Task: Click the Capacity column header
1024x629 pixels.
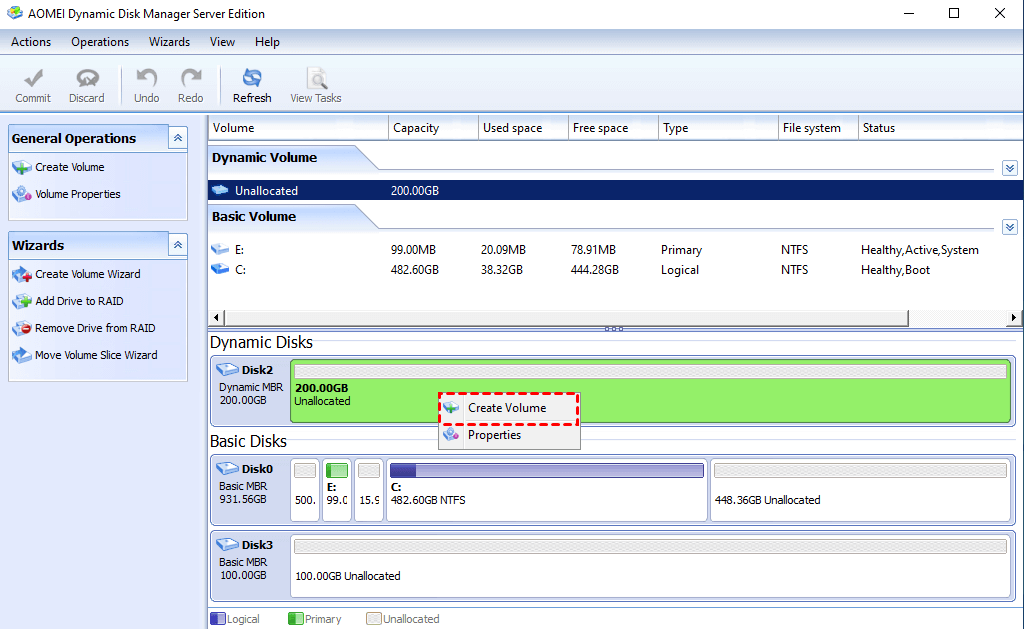Action: pos(434,128)
